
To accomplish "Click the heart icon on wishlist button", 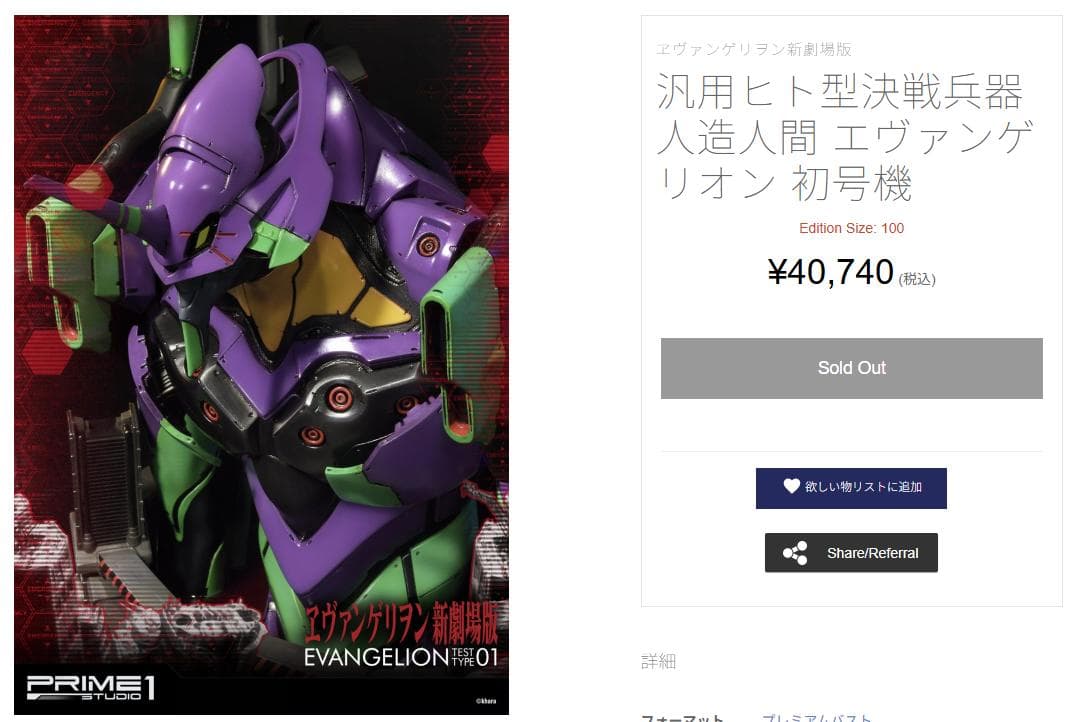I will click(791, 486).
